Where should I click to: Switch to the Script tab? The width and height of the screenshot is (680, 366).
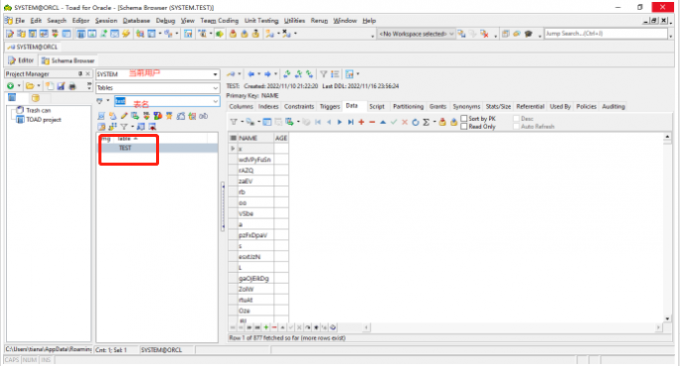point(376,106)
